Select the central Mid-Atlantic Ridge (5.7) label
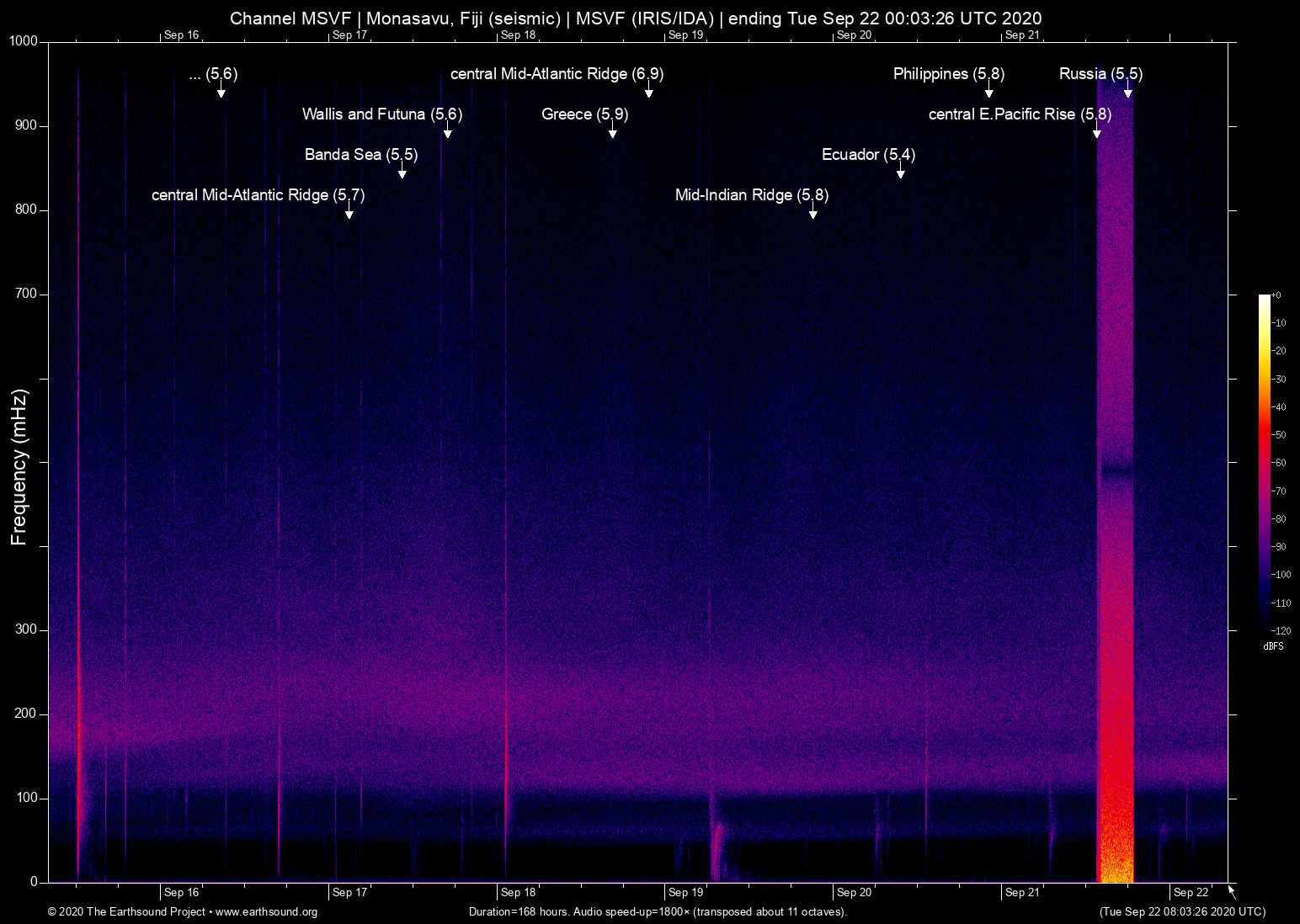1300x924 pixels. pyautogui.click(x=258, y=195)
